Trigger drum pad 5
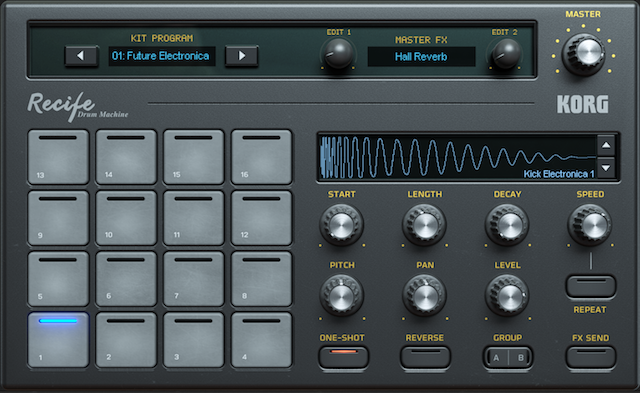 pyautogui.click(x=58, y=279)
